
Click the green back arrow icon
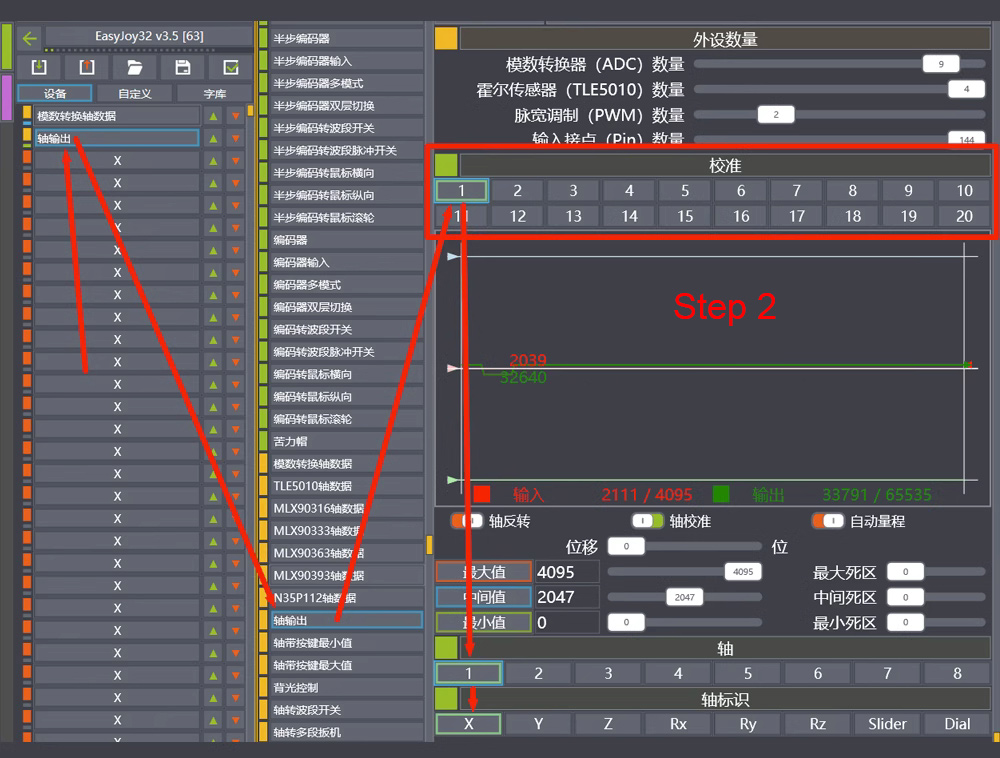pyautogui.click(x=29, y=38)
